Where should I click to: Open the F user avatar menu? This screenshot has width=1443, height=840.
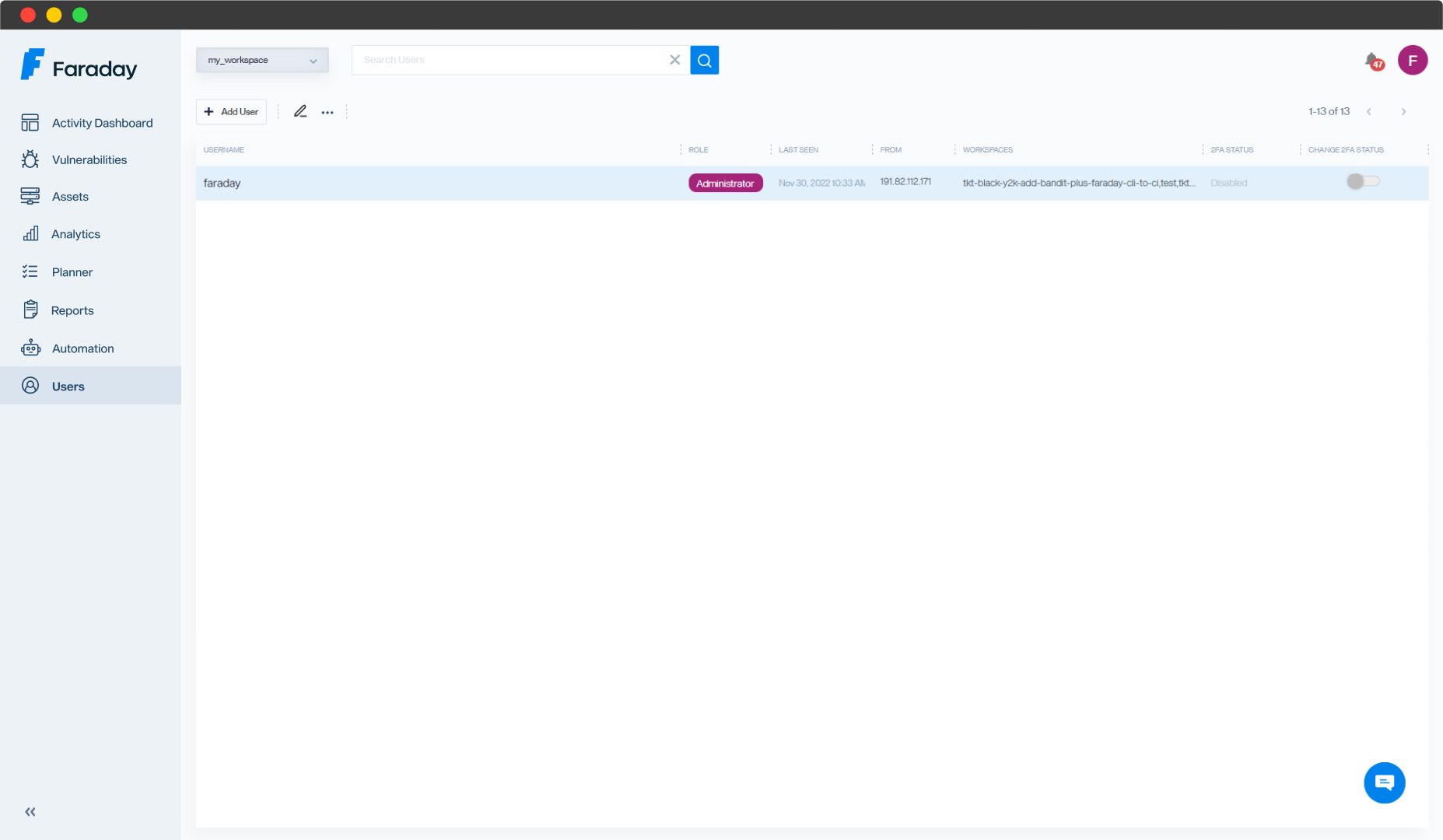pyautogui.click(x=1412, y=60)
